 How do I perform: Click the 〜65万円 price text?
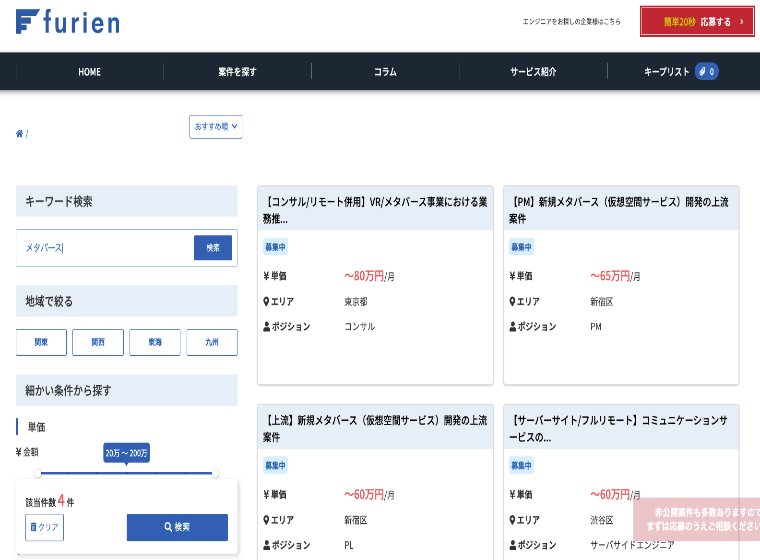[610, 276]
